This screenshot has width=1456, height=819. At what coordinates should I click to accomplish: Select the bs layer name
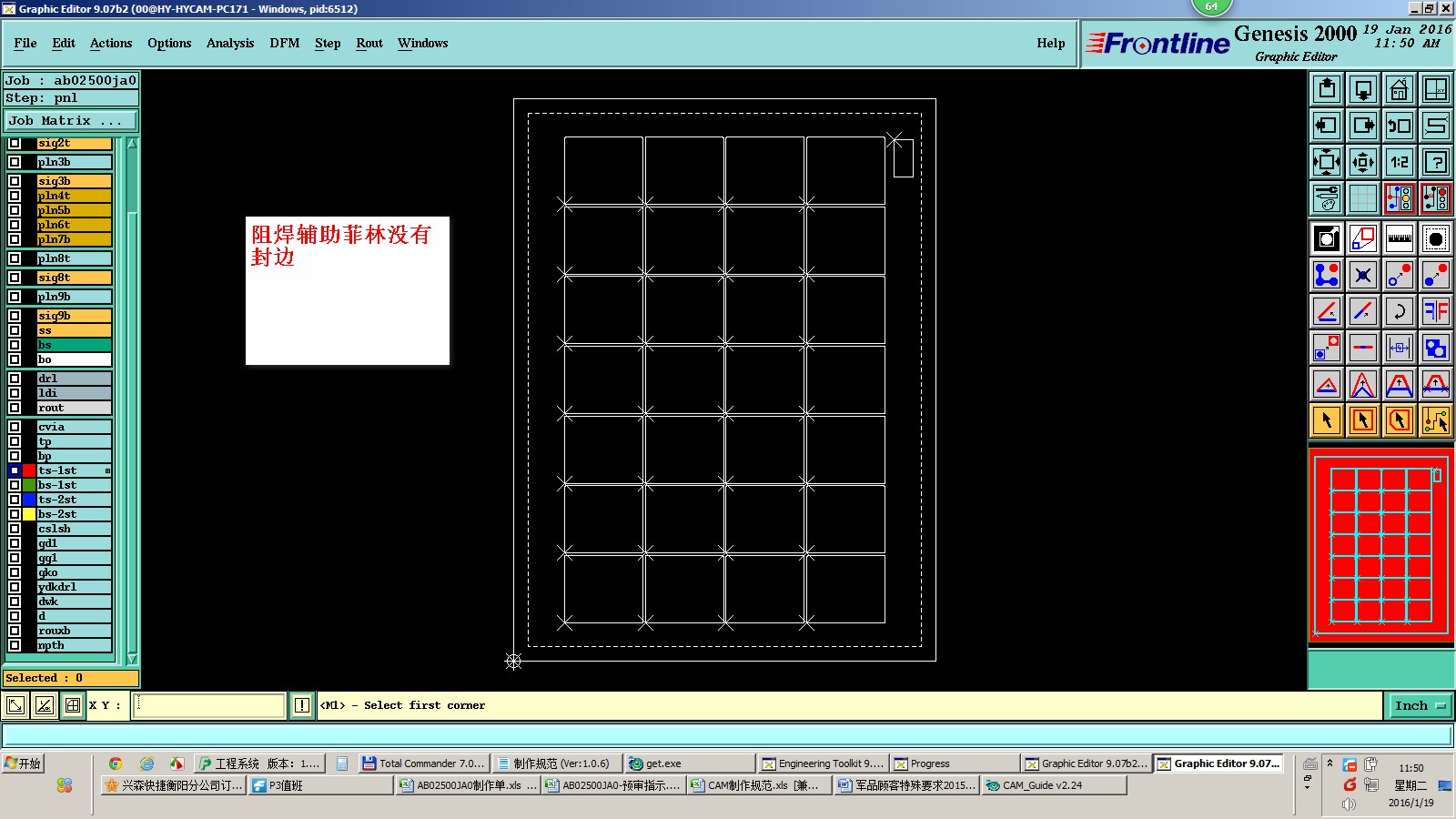pos(75,345)
